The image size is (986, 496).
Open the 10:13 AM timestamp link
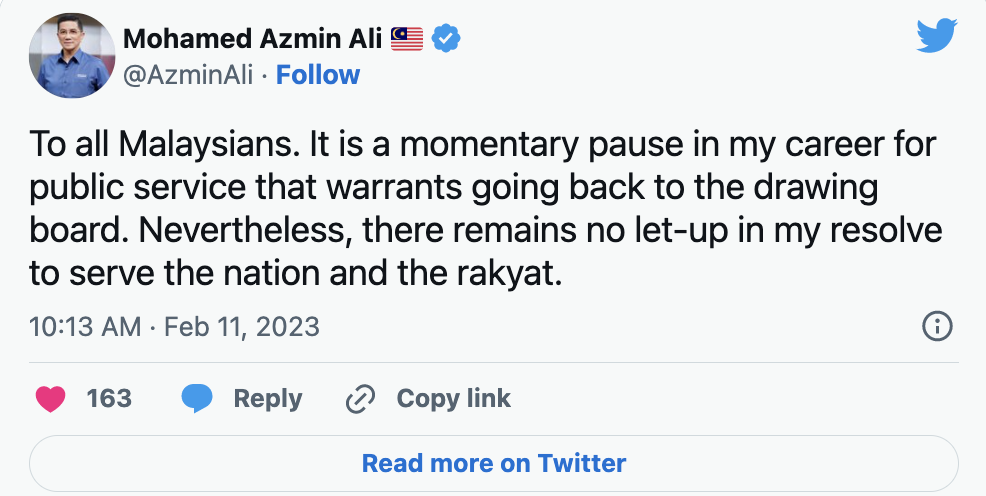(x=85, y=326)
